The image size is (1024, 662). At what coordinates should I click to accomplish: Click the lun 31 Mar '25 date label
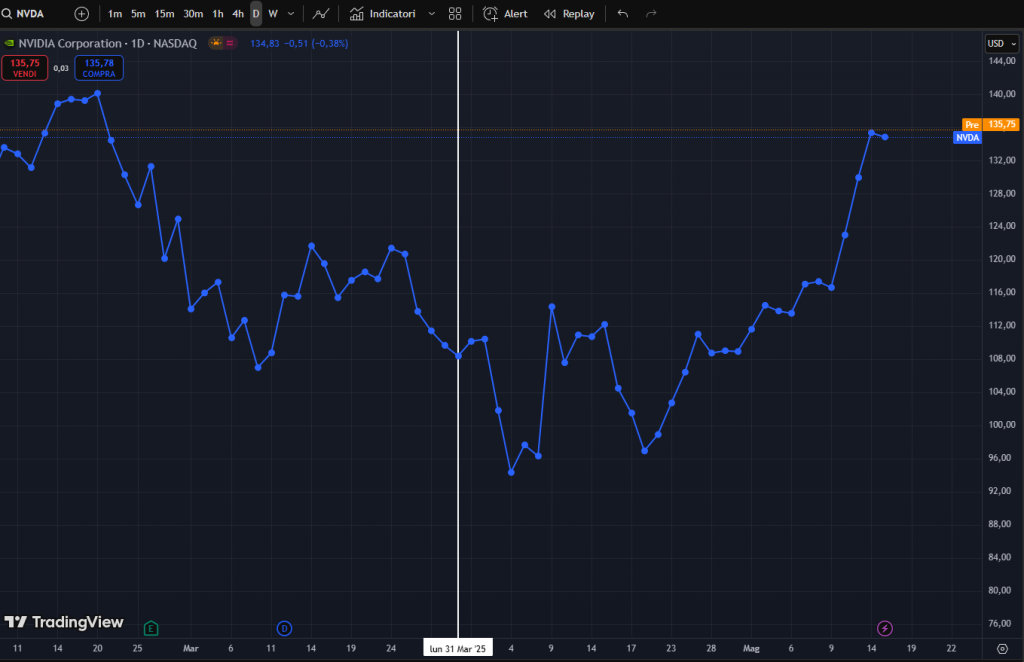[x=458, y=648]
